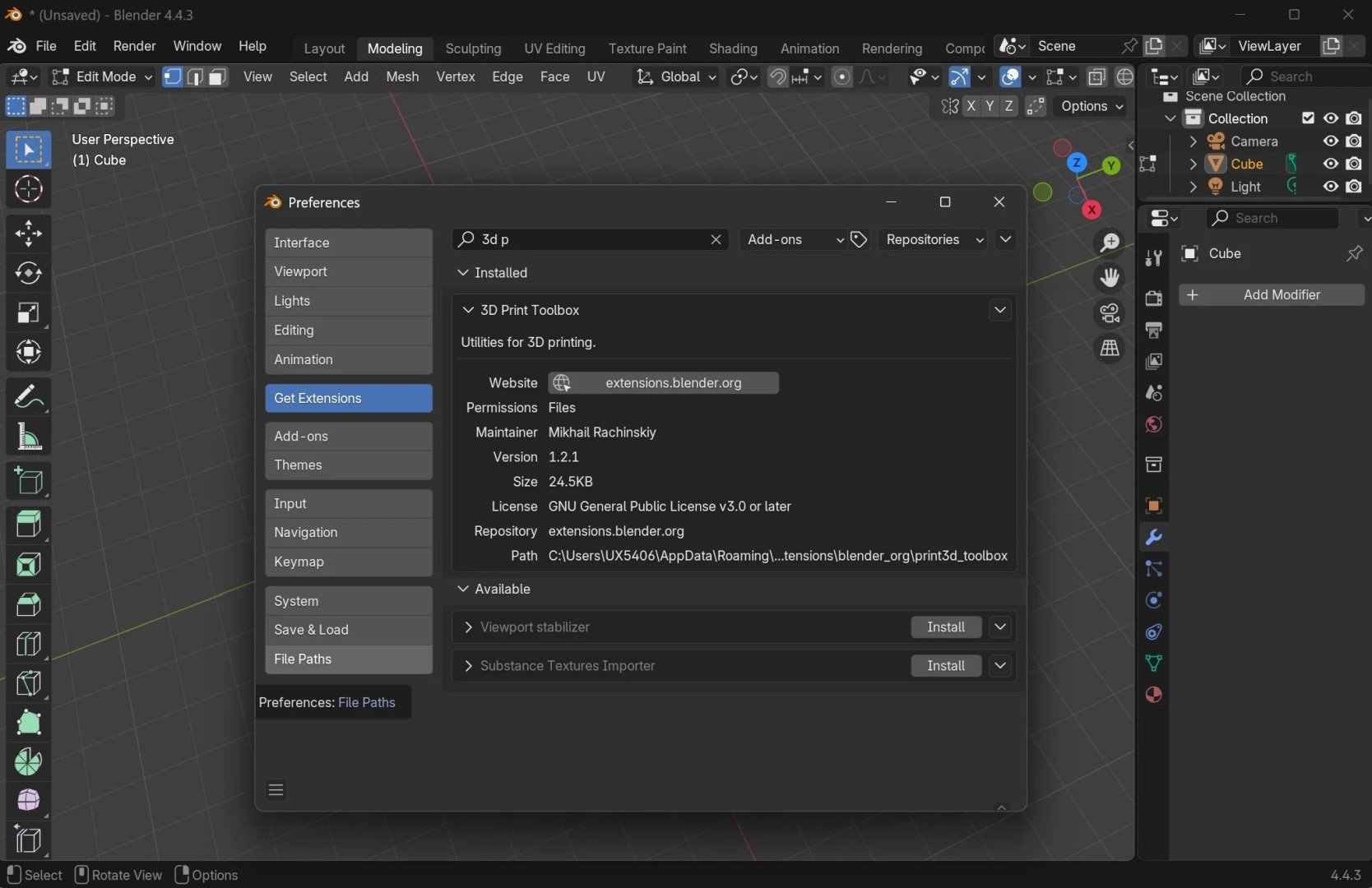This screenshot has width=1372, height=888.
Task: Open the Object Data properties tab
Action: pos(1153,664)
